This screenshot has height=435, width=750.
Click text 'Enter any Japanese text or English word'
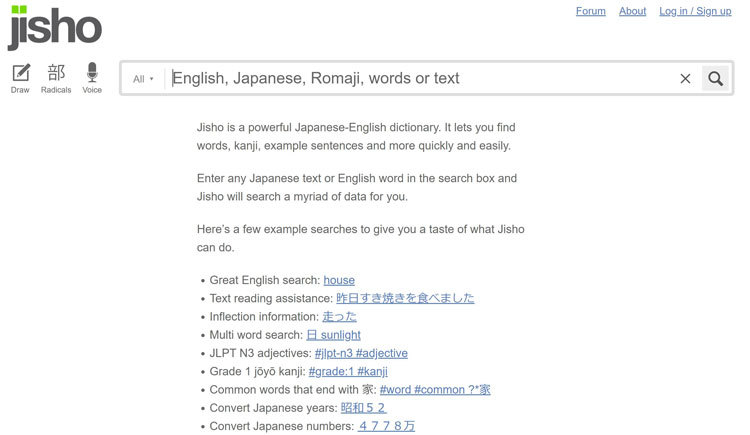tap(300, 178)
